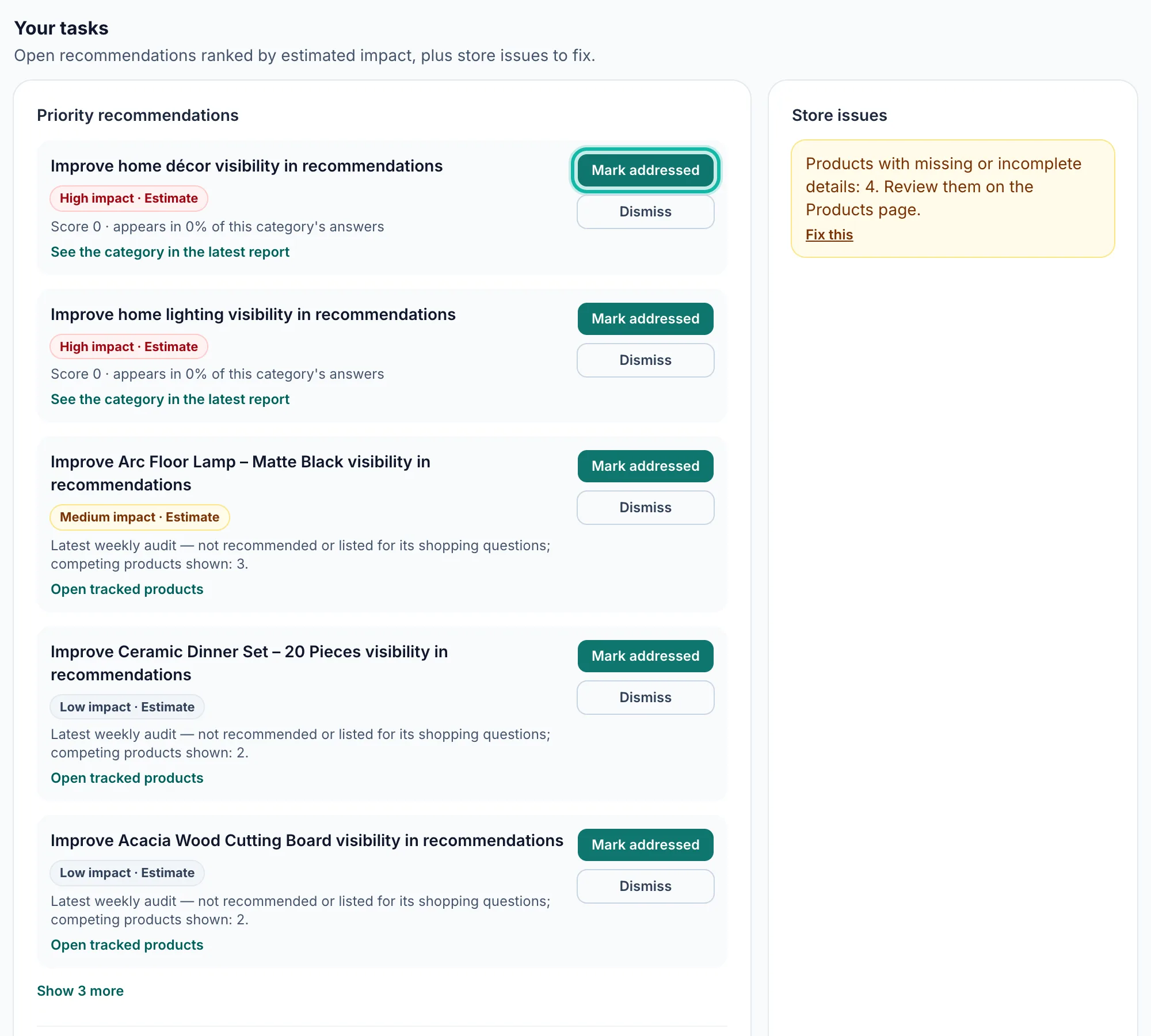Select Acacia Cutting Board Low impact badge
This screenshot has height=1036, width=1151.
click(x=127, y=873)
